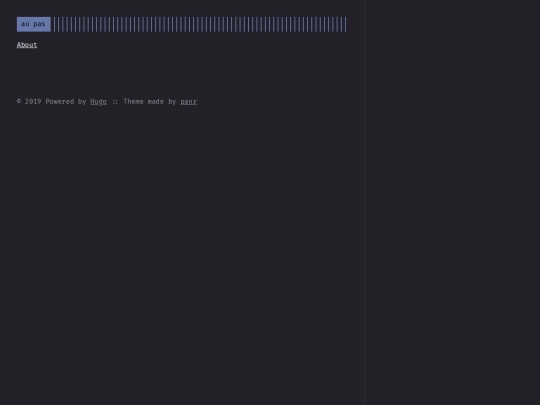Return home via the au pas badge
The height and width of the screenshot is (405, 540).
pos(34,24)
